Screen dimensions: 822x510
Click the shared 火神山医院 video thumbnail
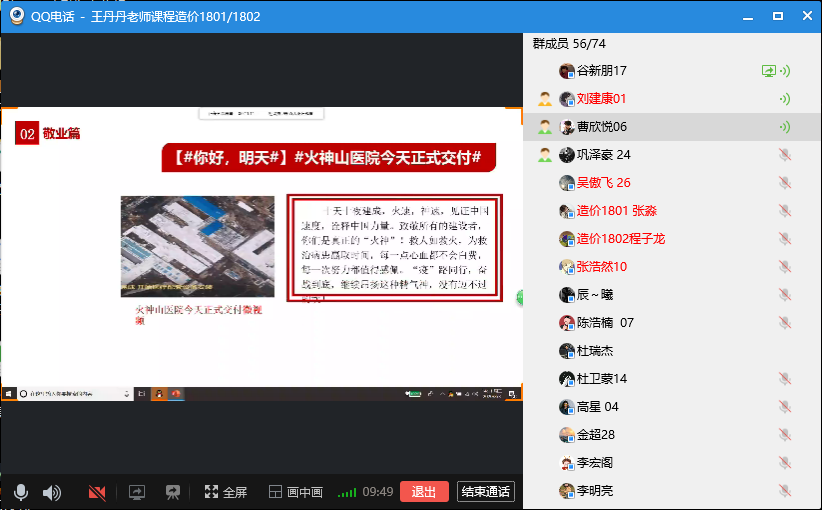tap(198, 247)
